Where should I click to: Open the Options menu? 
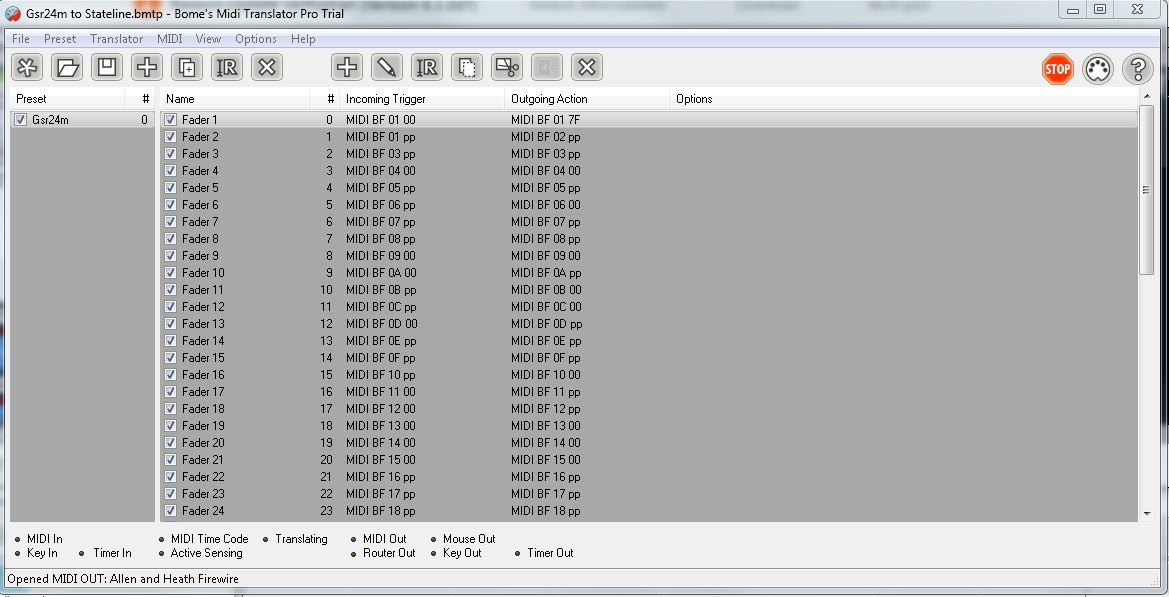click(x=256, y=39)
